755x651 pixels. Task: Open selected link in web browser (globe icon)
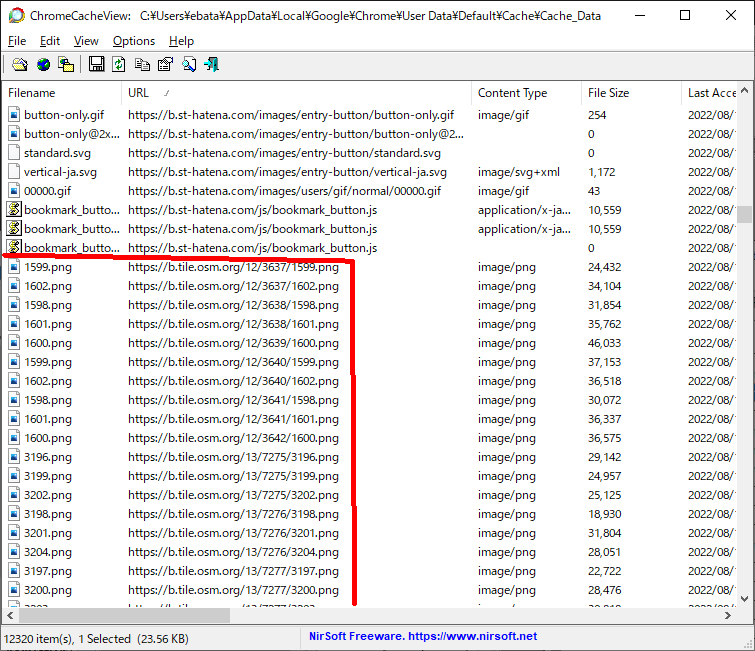[x=43, y=65]
